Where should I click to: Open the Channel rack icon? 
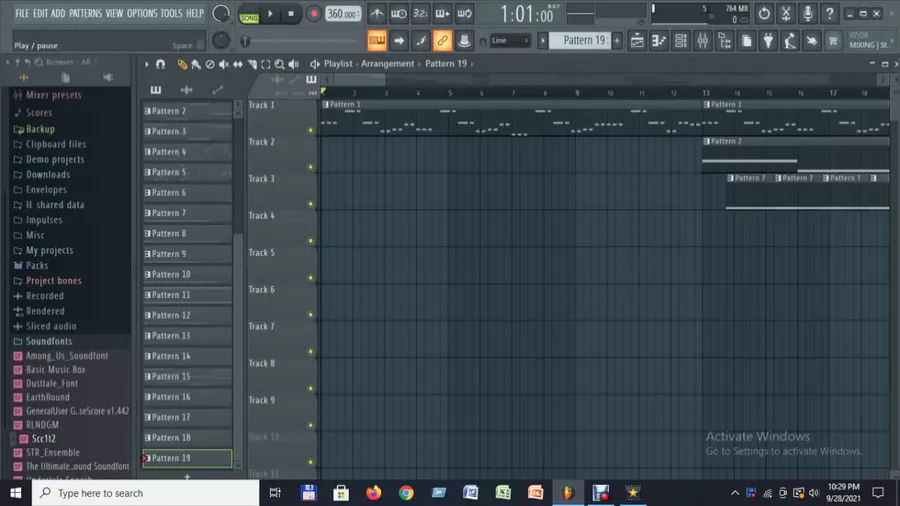coord(681,41)
